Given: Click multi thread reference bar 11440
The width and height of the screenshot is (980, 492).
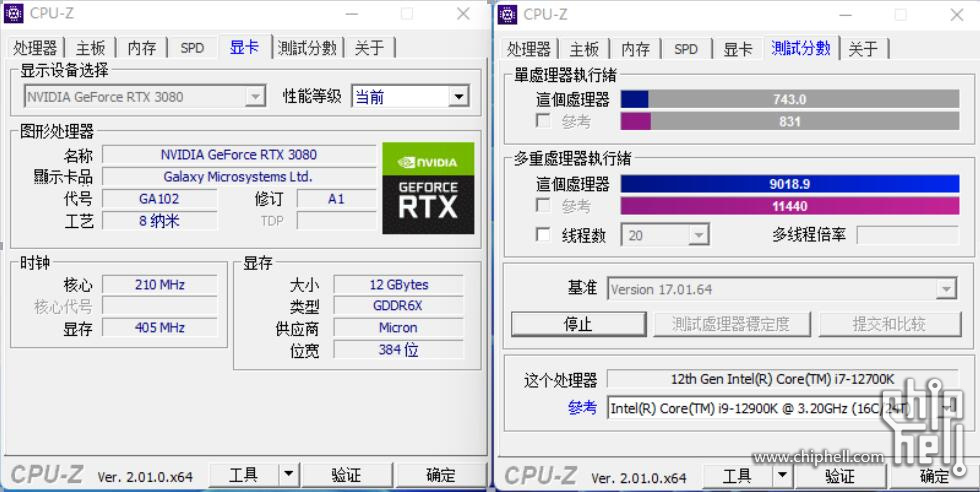Looking at the screenshot, I should [790, 206].
